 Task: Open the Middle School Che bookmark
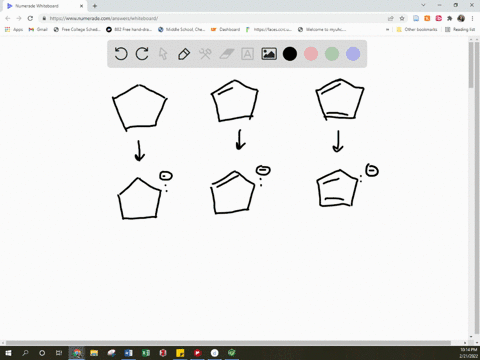pos(182,29)
